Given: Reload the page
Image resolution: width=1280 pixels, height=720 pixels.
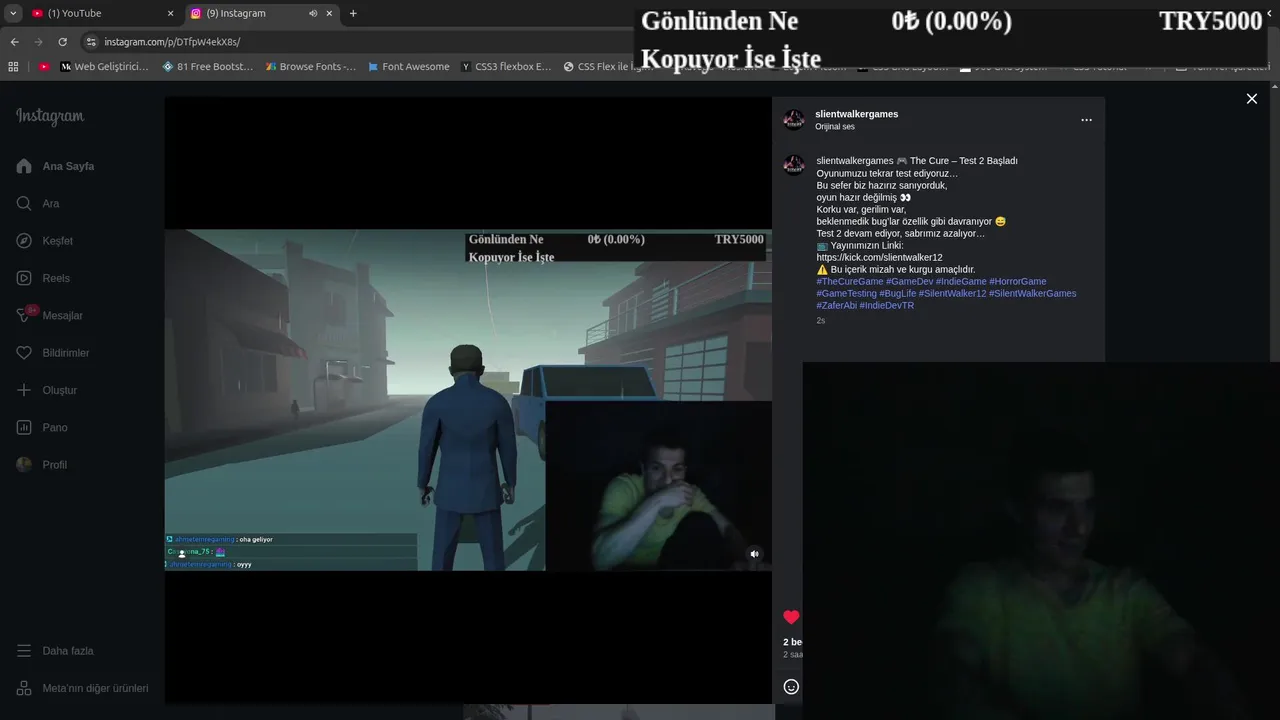Looking at the screenshot, I should click(x=62, y=42).
